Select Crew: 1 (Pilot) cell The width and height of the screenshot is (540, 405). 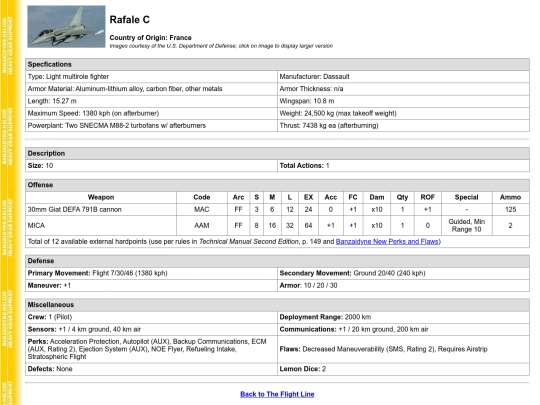click(x=152, y=317)
